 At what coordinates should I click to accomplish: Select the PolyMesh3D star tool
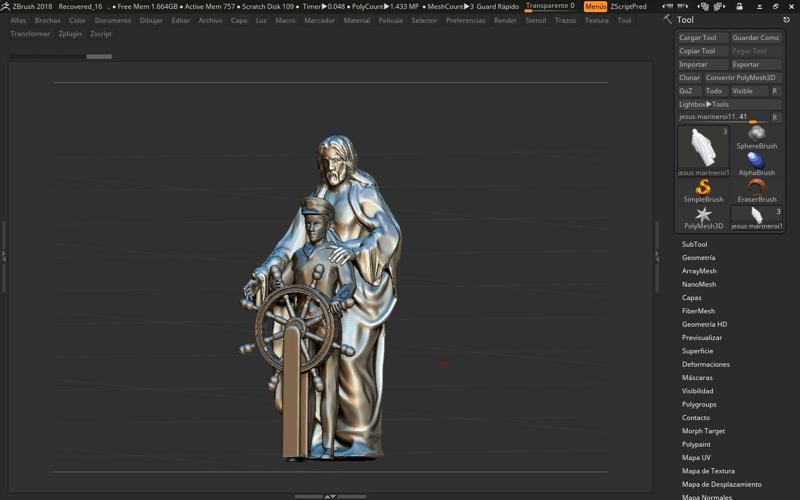(703, 215)
